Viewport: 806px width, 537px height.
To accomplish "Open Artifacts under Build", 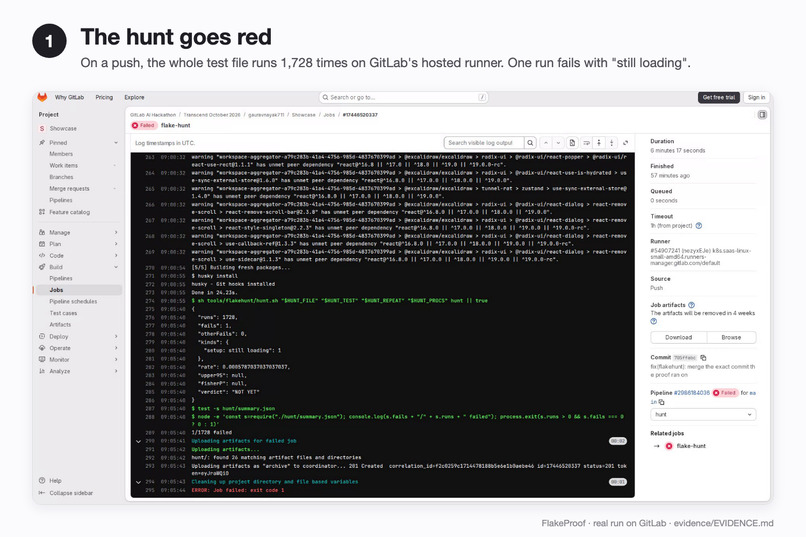I will click(60, 325).
